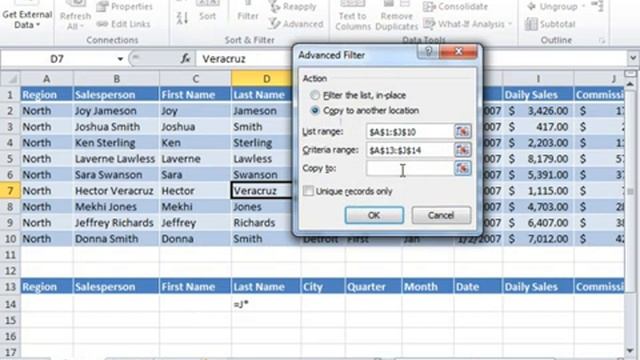Click vertical scrollbar down arrow
640x360 pixels.
[x=630, y=350]
